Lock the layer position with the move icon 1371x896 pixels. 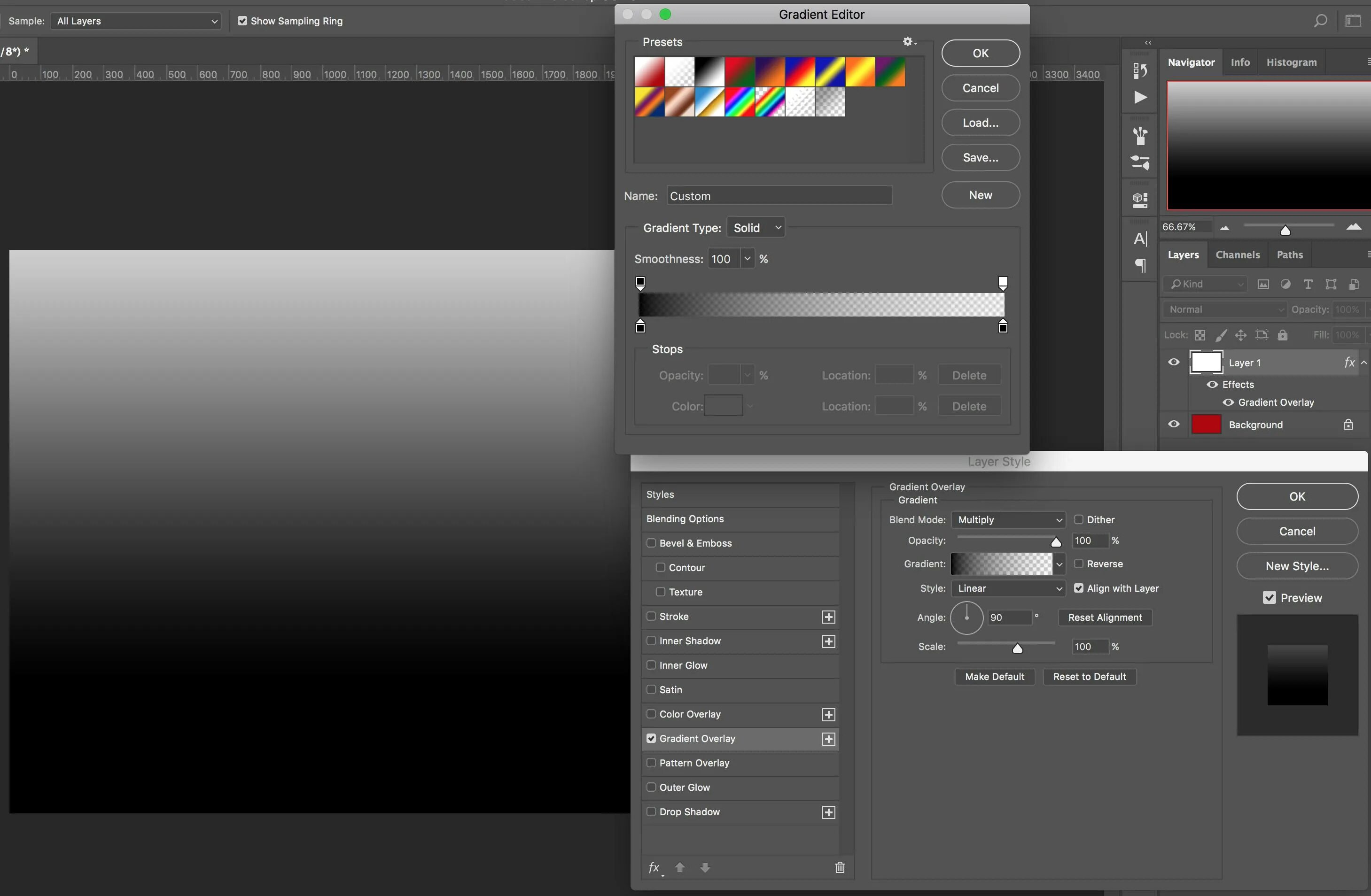coord(1241,335)
